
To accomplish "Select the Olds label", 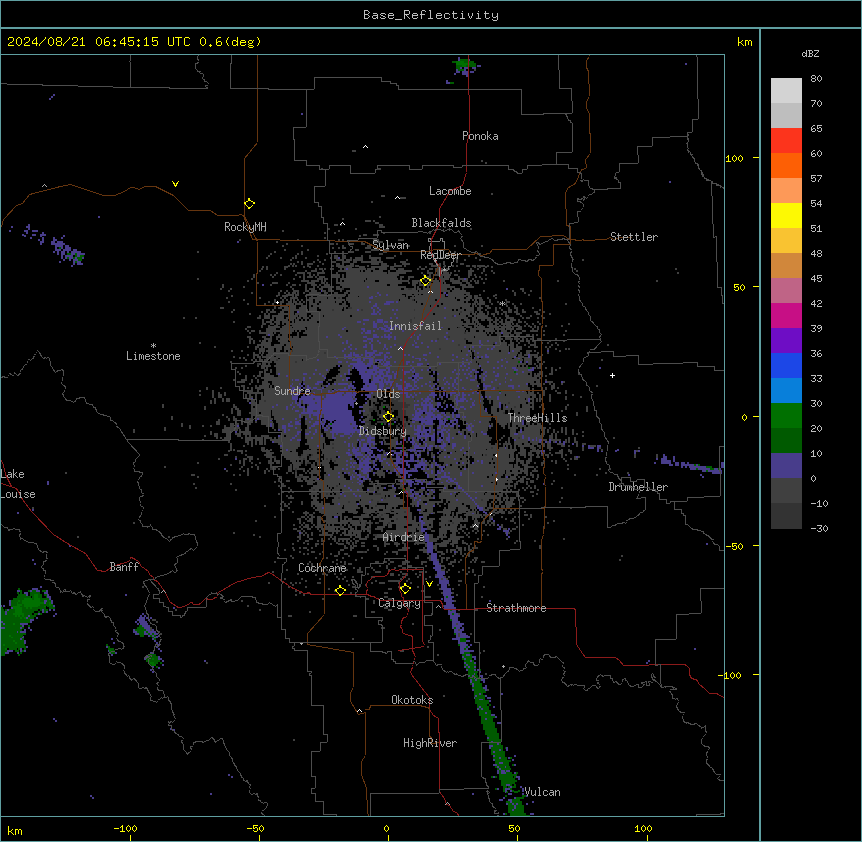I will coord(388,394).
